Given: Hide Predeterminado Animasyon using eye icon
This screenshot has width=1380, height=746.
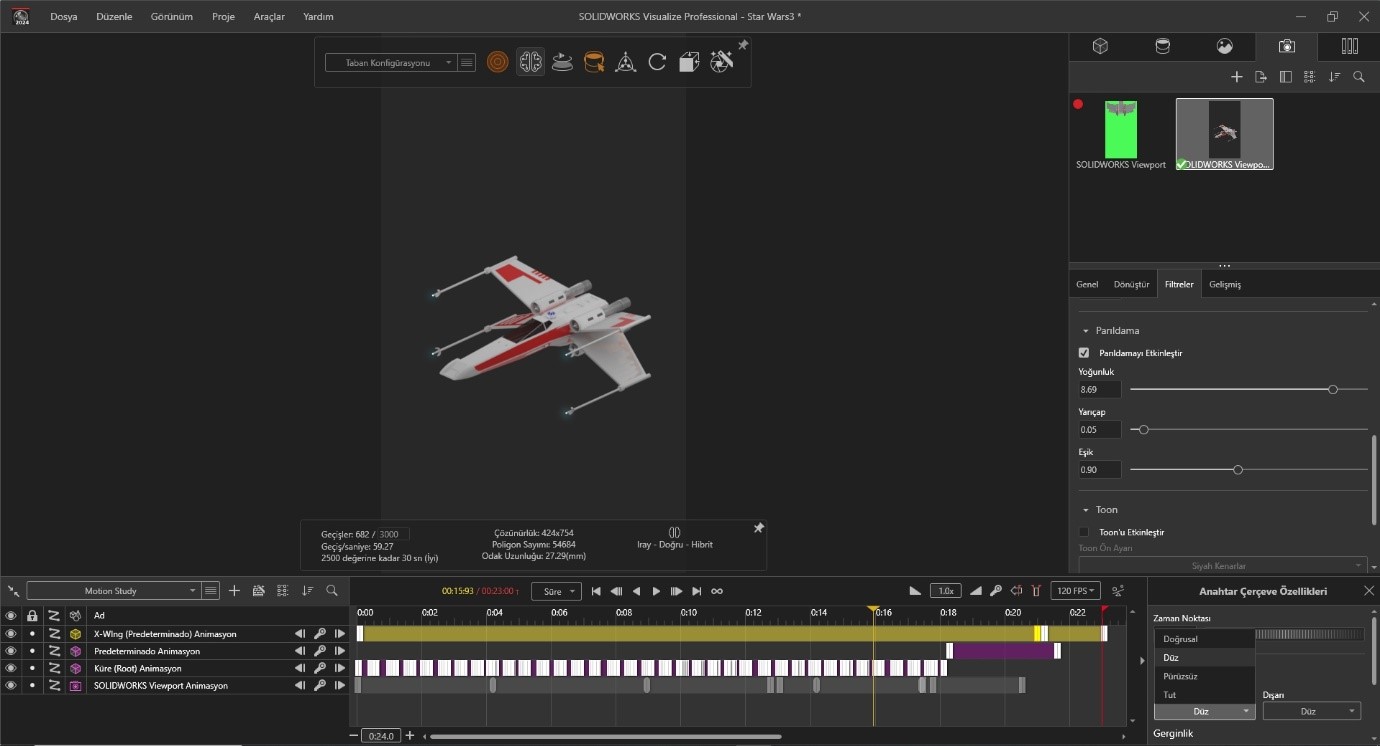Looking at the screenshot, I should [11, 651].
